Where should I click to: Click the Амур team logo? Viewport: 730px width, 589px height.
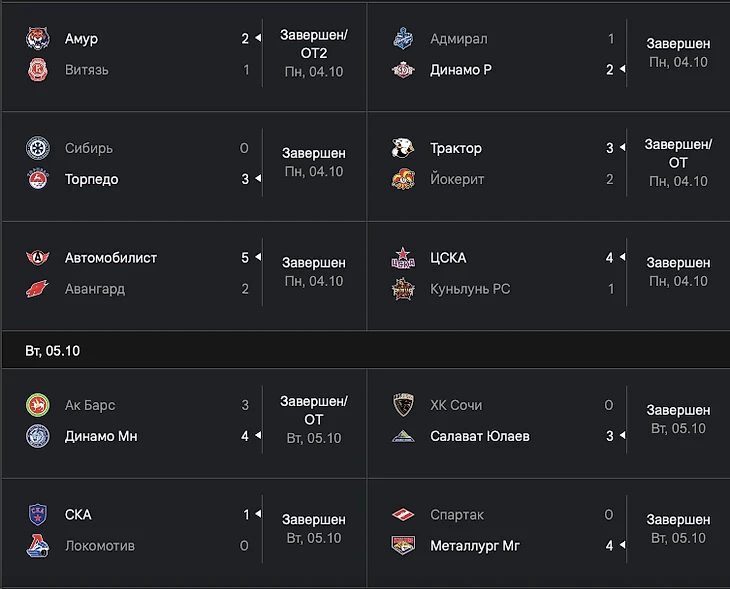click(x=37, y=39)
